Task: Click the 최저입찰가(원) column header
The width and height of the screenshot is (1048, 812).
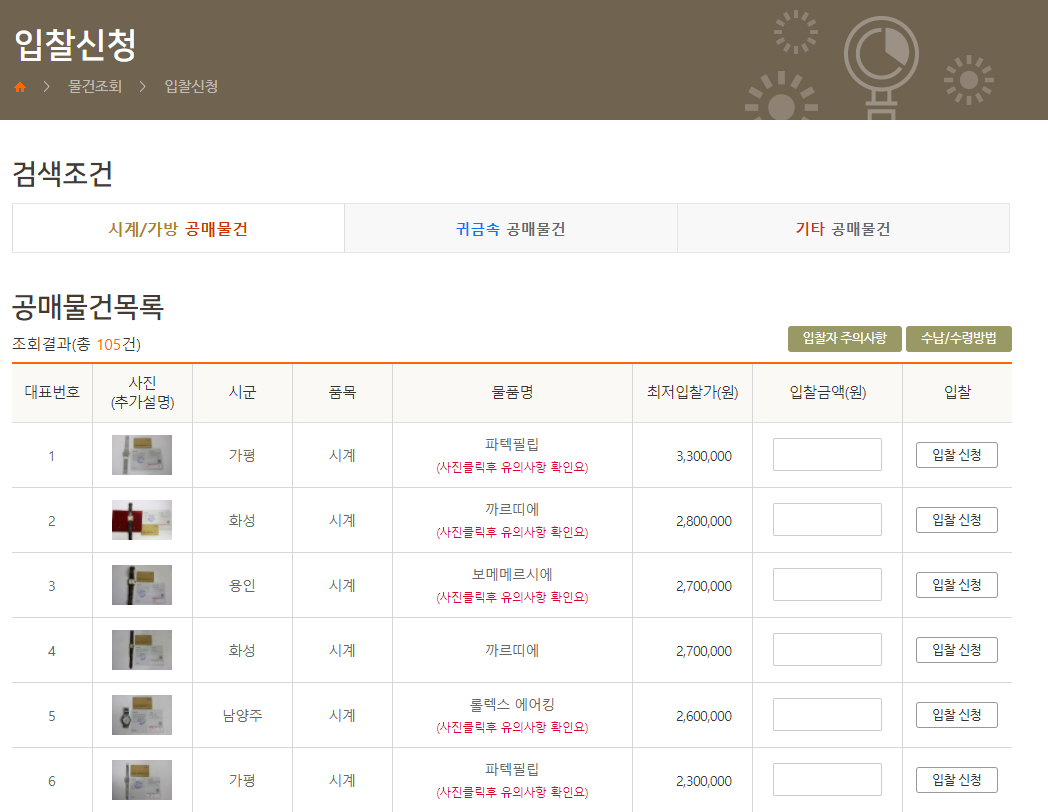Action: tap(692, 392)
